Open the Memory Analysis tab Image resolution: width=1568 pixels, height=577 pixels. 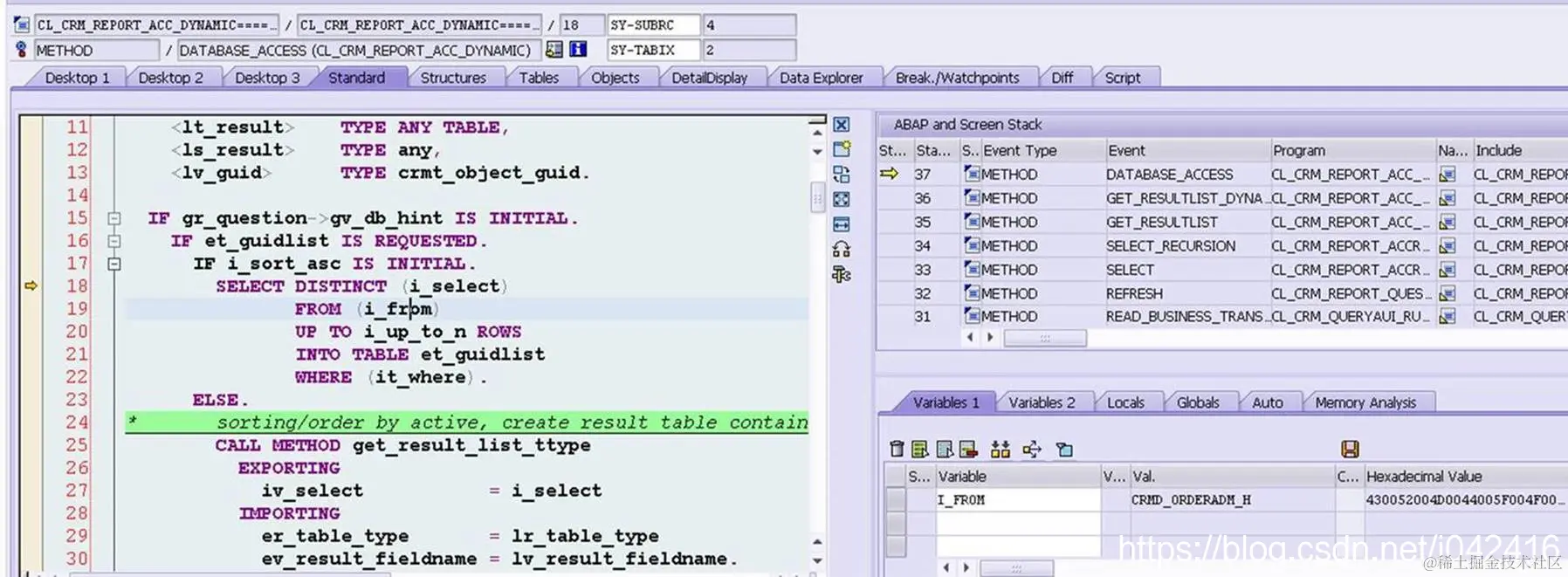pos(1365,402)
